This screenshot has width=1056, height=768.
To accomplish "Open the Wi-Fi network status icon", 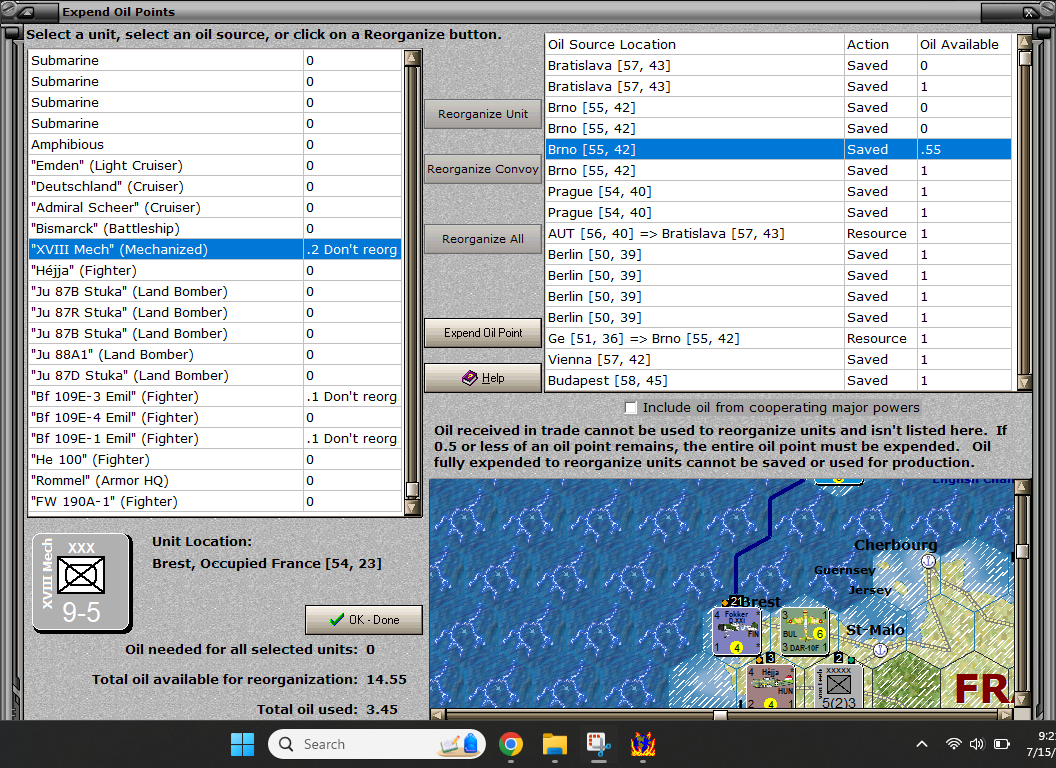I will [x=953, y=744].
